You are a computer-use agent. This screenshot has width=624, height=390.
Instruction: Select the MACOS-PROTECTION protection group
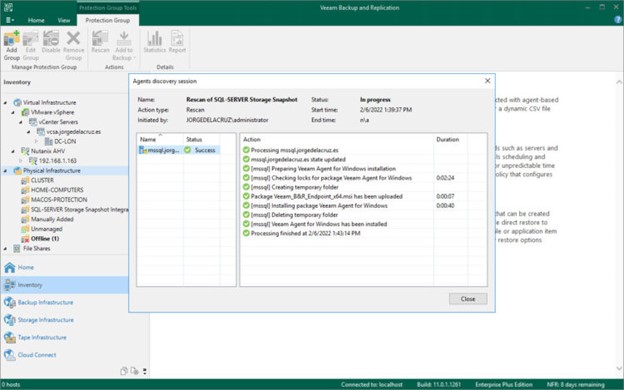point(59,200)
